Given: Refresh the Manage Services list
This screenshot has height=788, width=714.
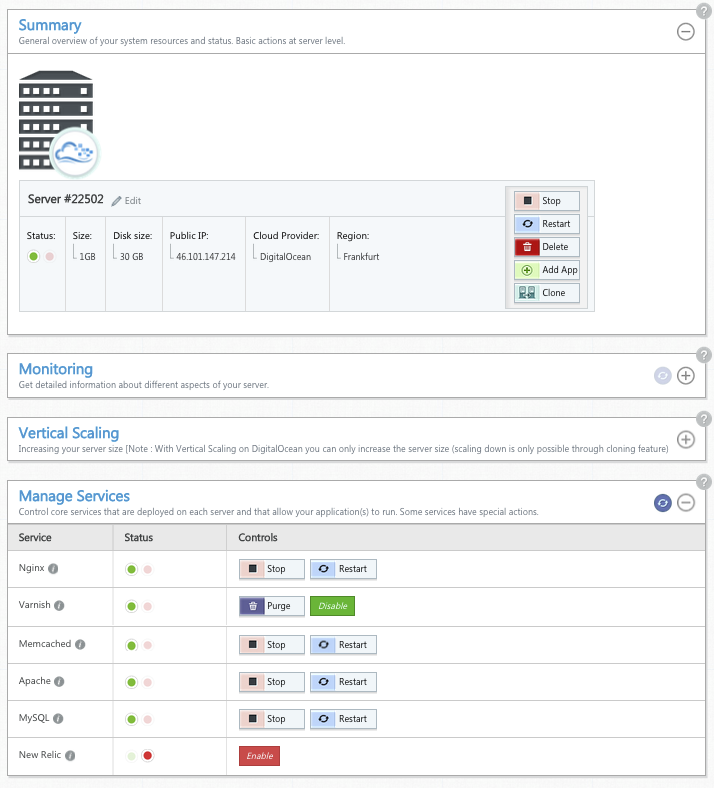Looking at the screenshot, I should [x=663, y=503].
